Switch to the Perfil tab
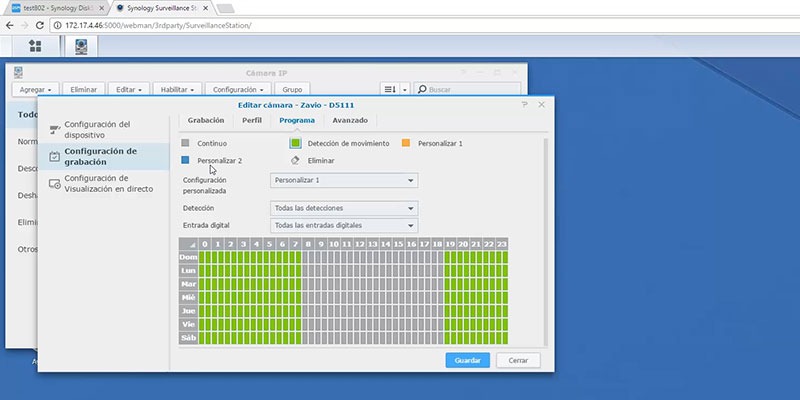800x400 pixels. [x=252, y=120]
